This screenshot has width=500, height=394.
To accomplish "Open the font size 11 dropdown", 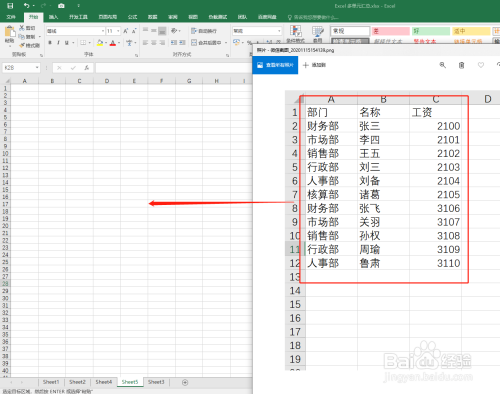I will pyautogui.click(x=118, y=31).
